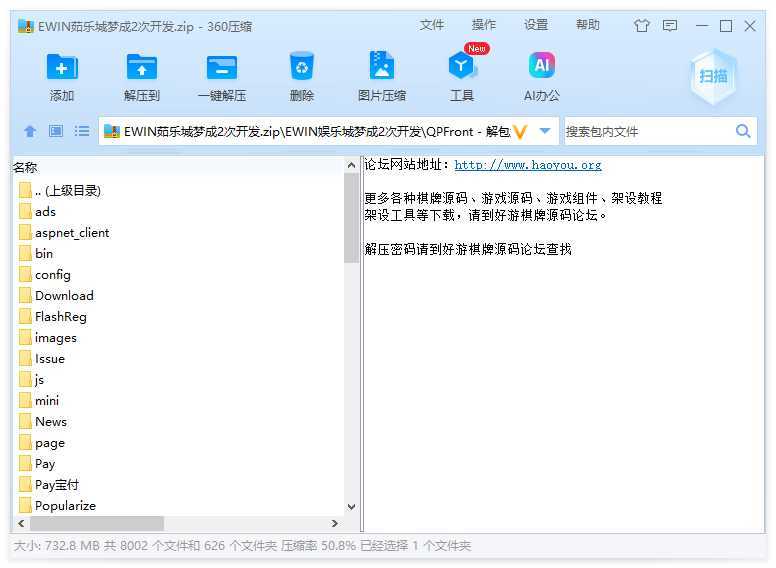Screen dimensions: 776x568
Task: Open the 文件 (File) menu
Action: (x=432, y=25)
